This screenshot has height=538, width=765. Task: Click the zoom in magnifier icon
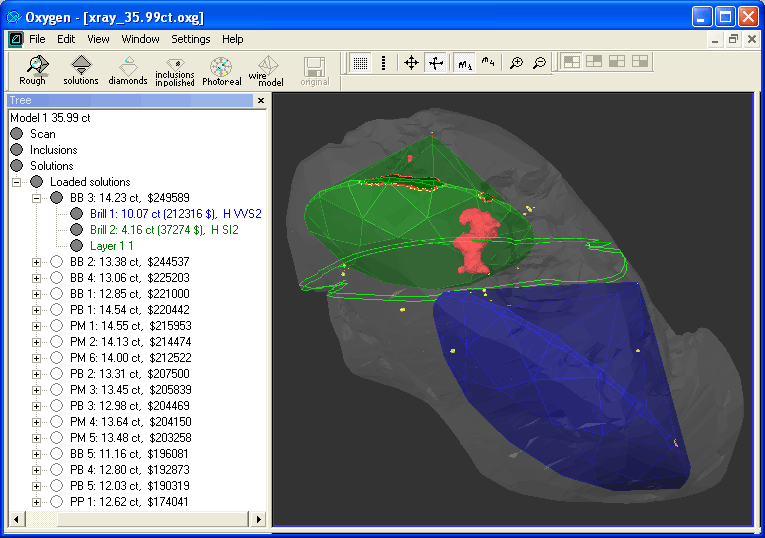tap(516, 63)
